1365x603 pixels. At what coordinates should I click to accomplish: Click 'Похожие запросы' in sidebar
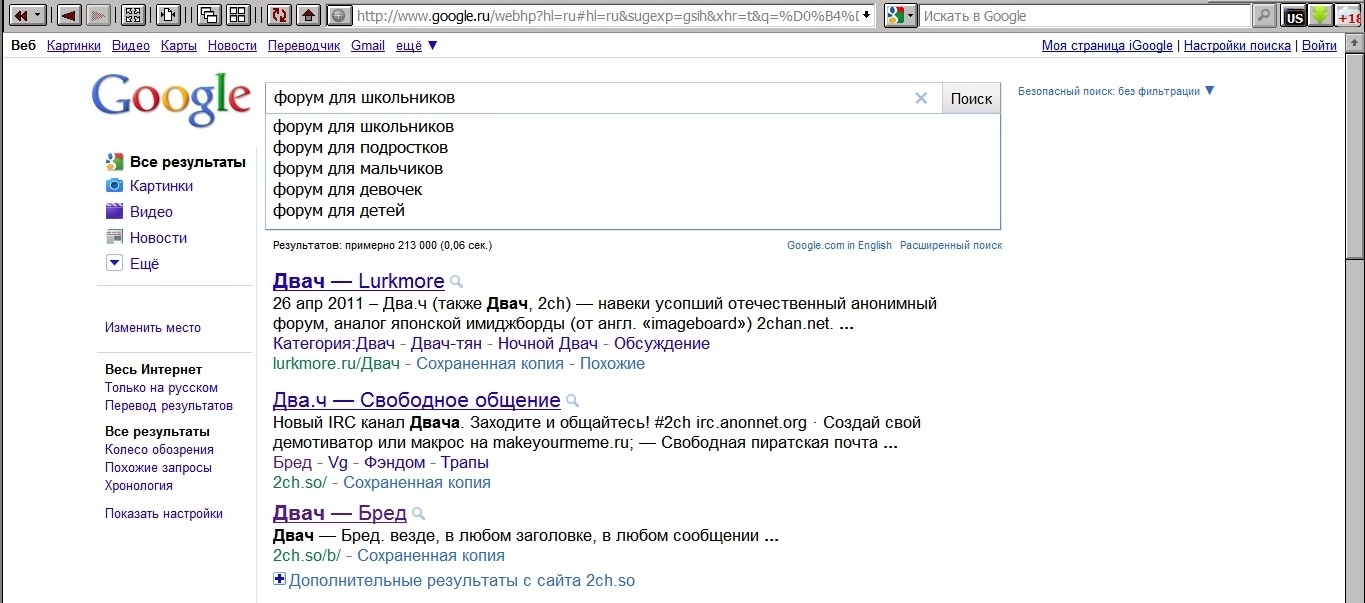158,468
